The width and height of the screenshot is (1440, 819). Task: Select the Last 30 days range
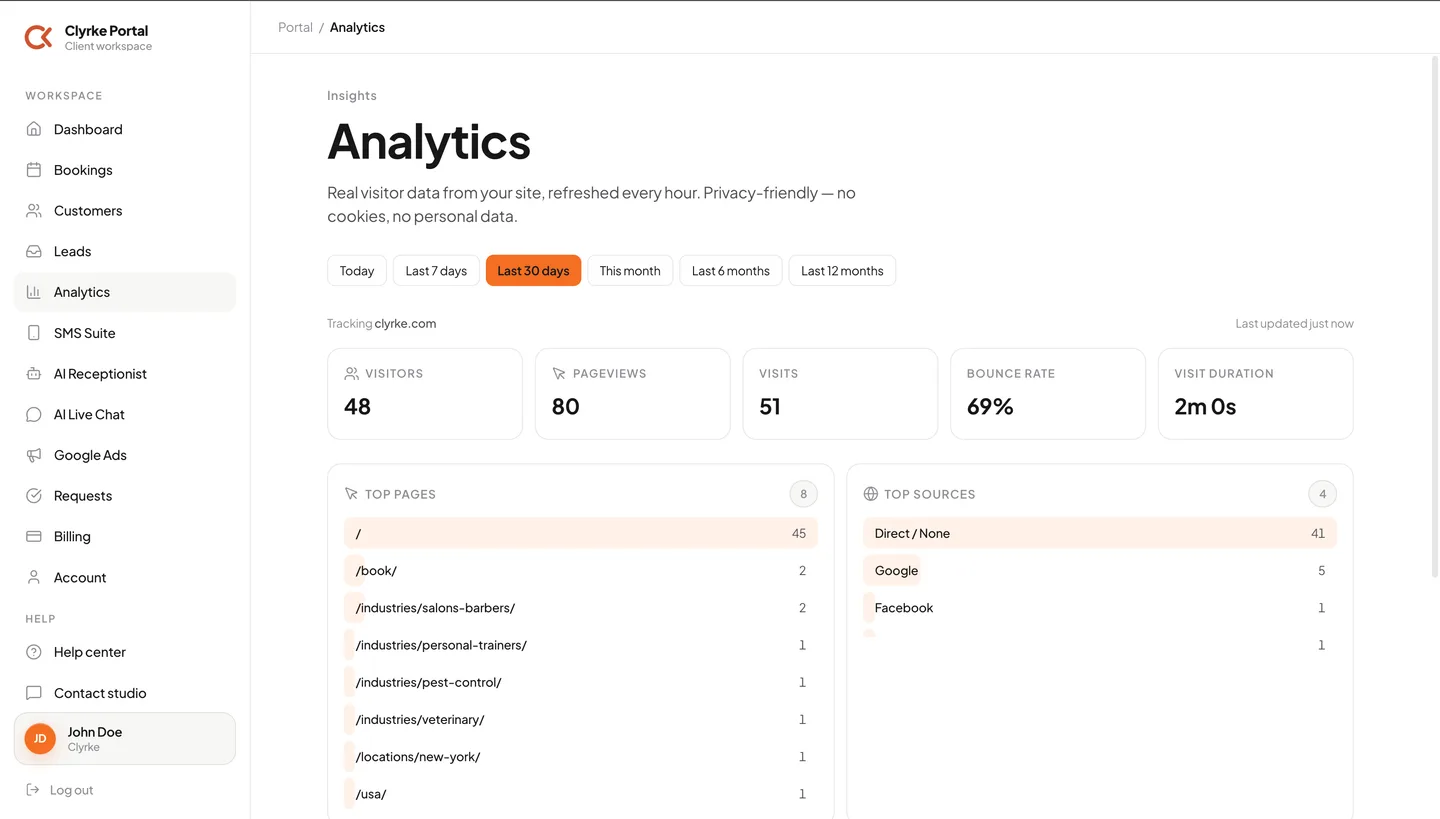pos(533,271)
